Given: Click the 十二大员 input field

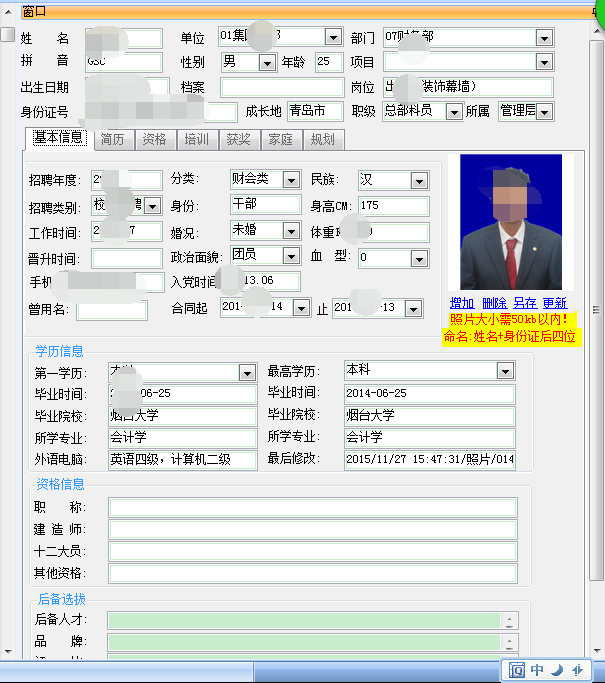Looking at the screenshot, I should (x=313, y=552).
